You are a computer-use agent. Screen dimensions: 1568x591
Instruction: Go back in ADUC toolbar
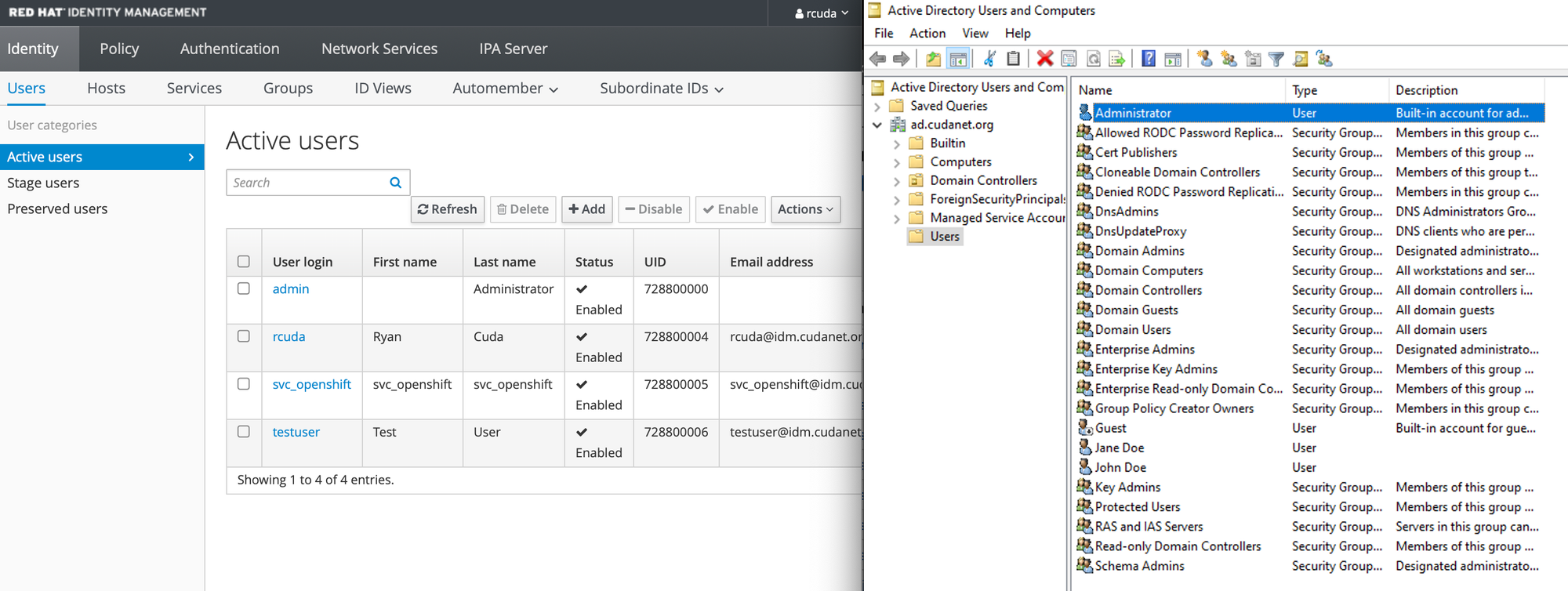click(x=878, y=59)
